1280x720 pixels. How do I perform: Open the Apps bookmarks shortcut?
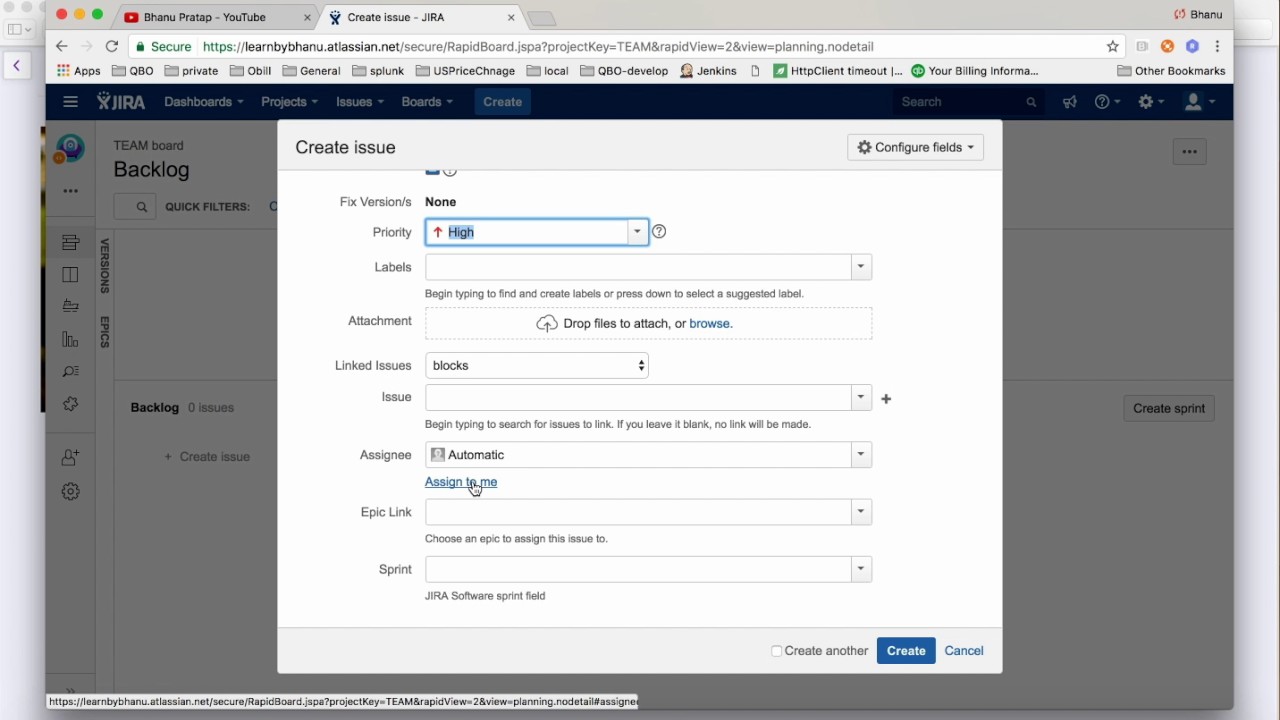coord(79,71)
